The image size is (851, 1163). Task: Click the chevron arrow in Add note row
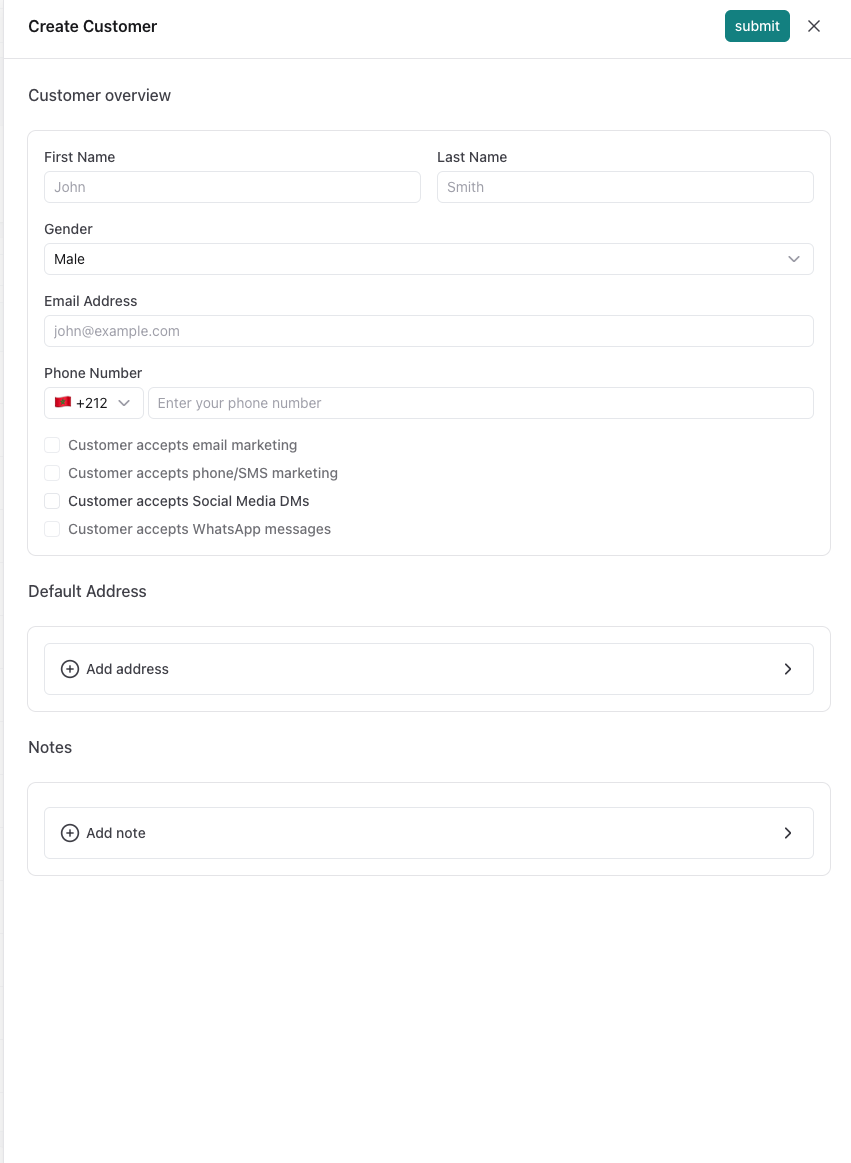[x=788, y=833]
